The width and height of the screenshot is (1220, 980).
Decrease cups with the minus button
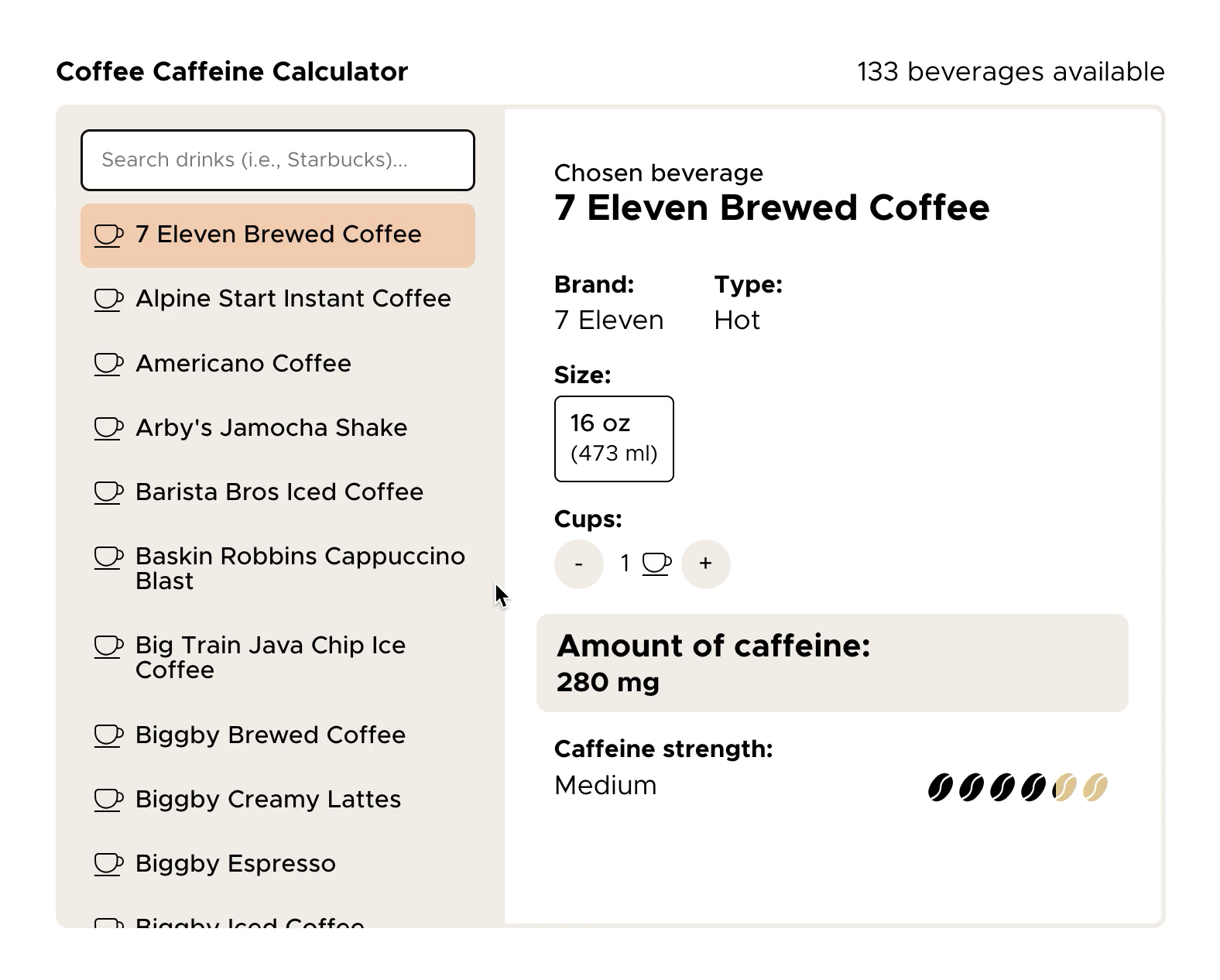click(x=578, y=564)
